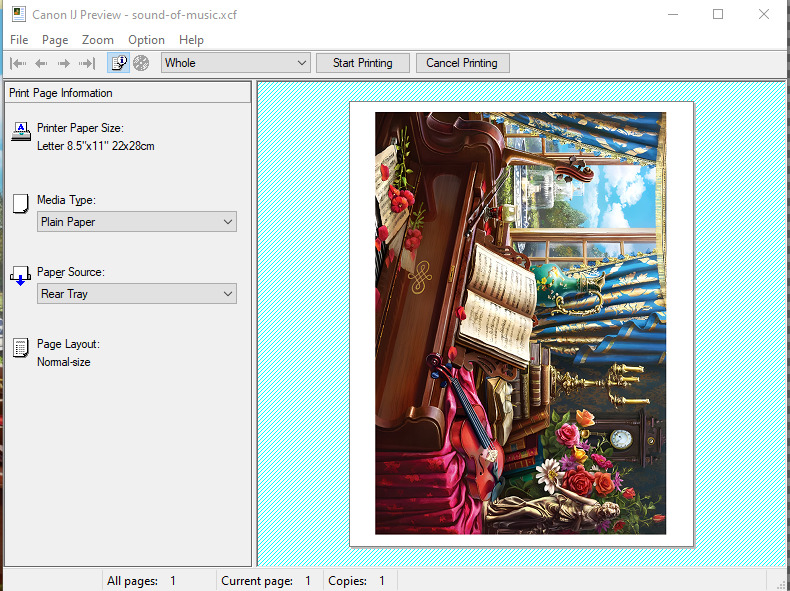Open the Whole zoom dropdown
The width and height of the screenshot is (790, 591).
coord(236,63)
